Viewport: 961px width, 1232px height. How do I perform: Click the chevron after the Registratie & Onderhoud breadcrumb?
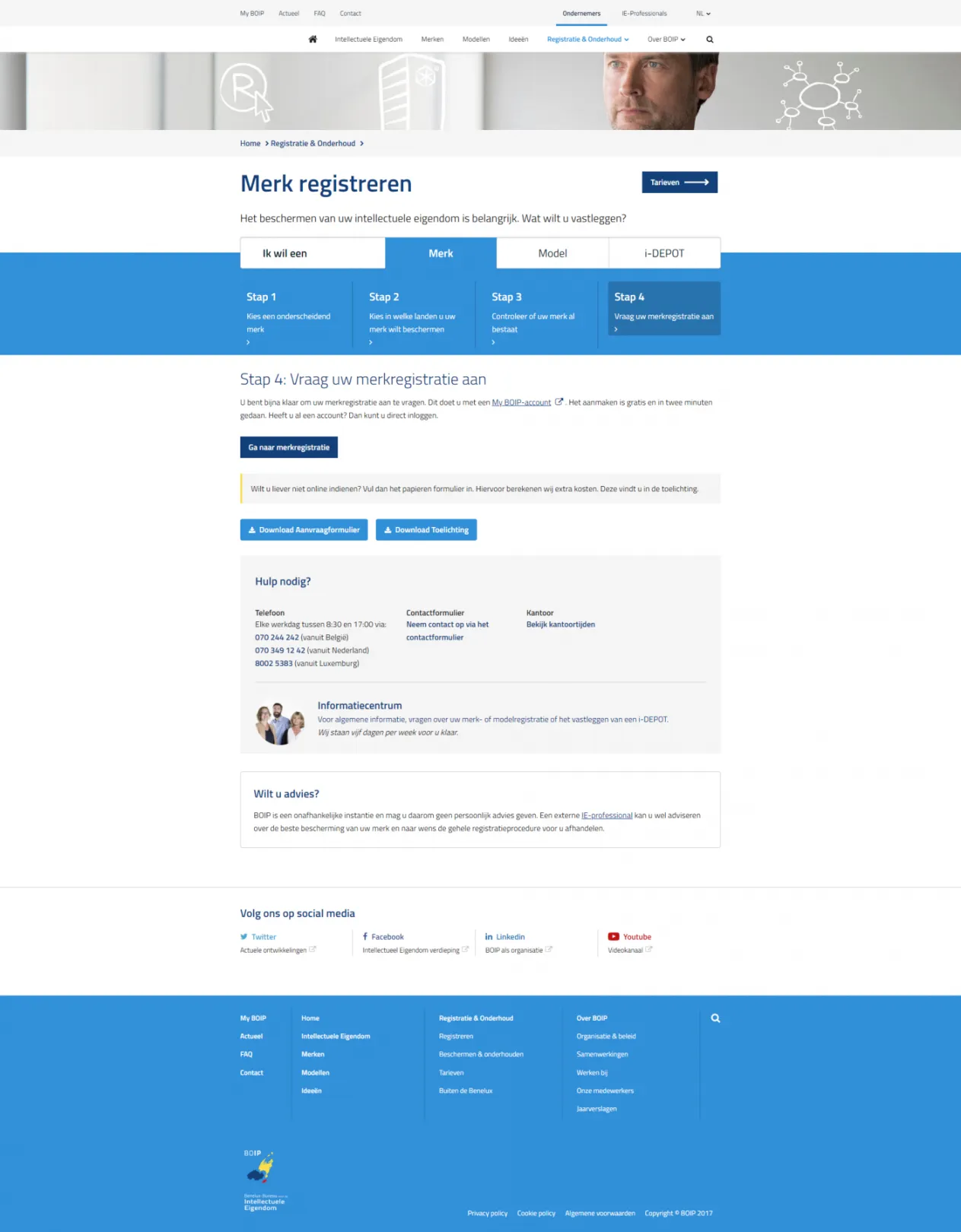pos(361,144)
